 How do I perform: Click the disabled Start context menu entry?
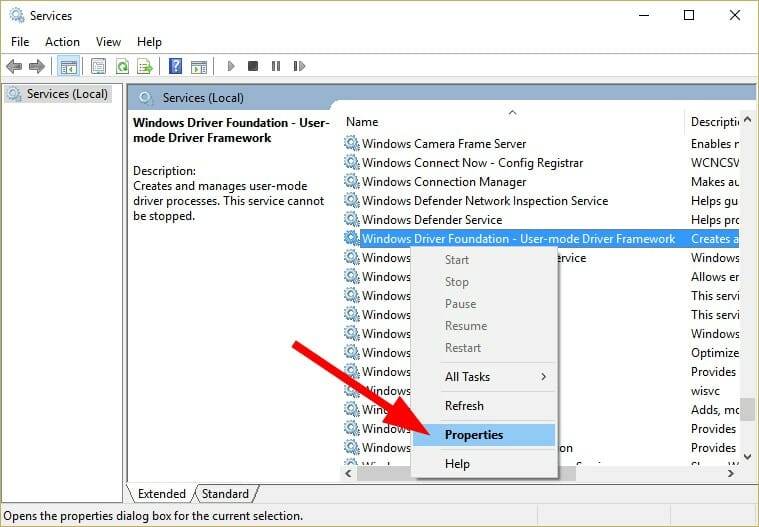[x=484, y=260]
